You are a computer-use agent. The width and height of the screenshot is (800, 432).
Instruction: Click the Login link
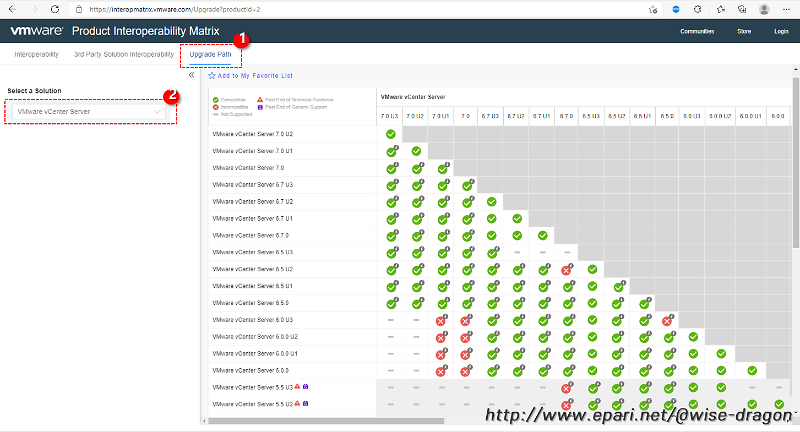[x=781, y=31]
